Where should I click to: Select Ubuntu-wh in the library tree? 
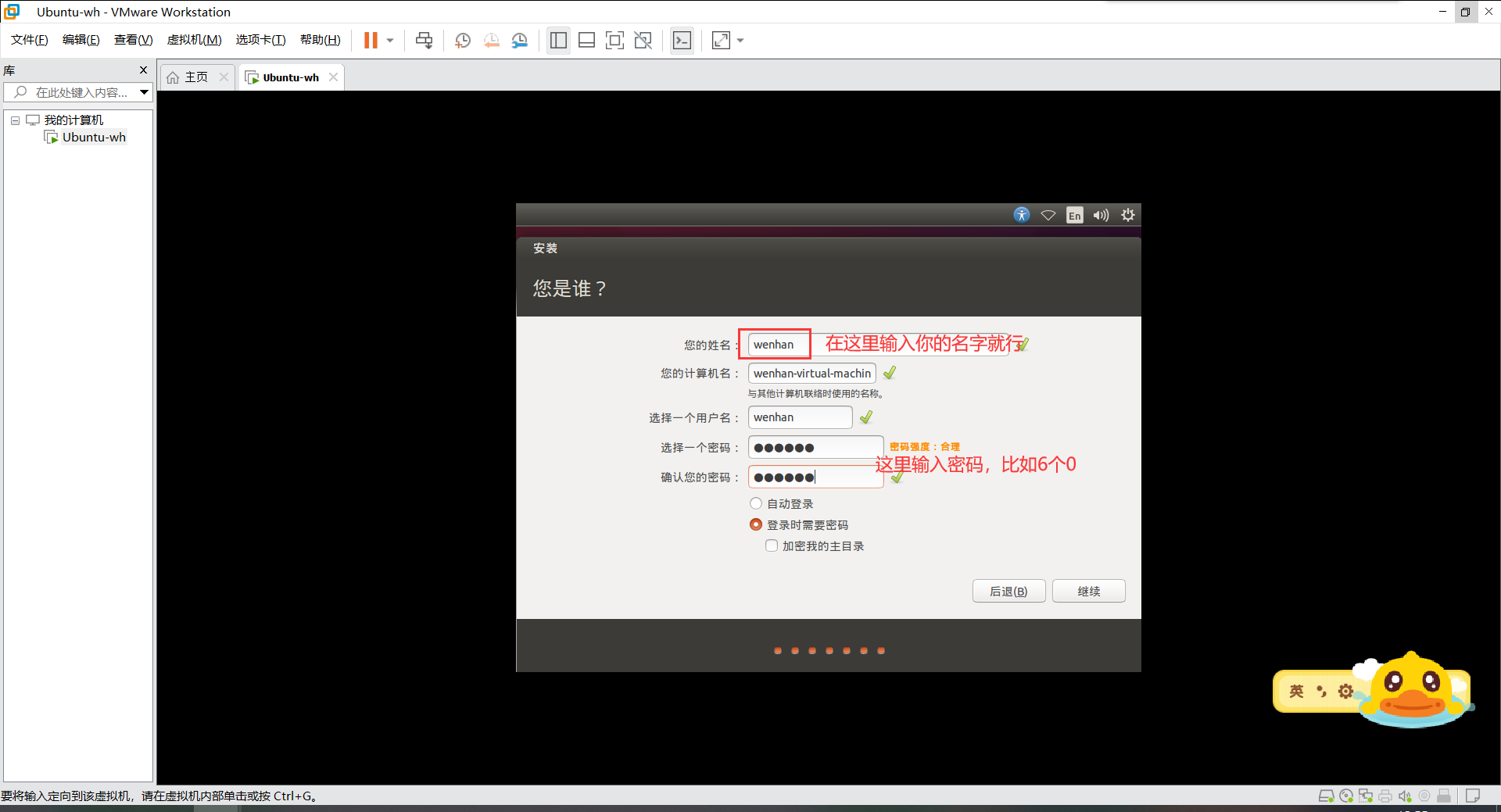[94, 138]
